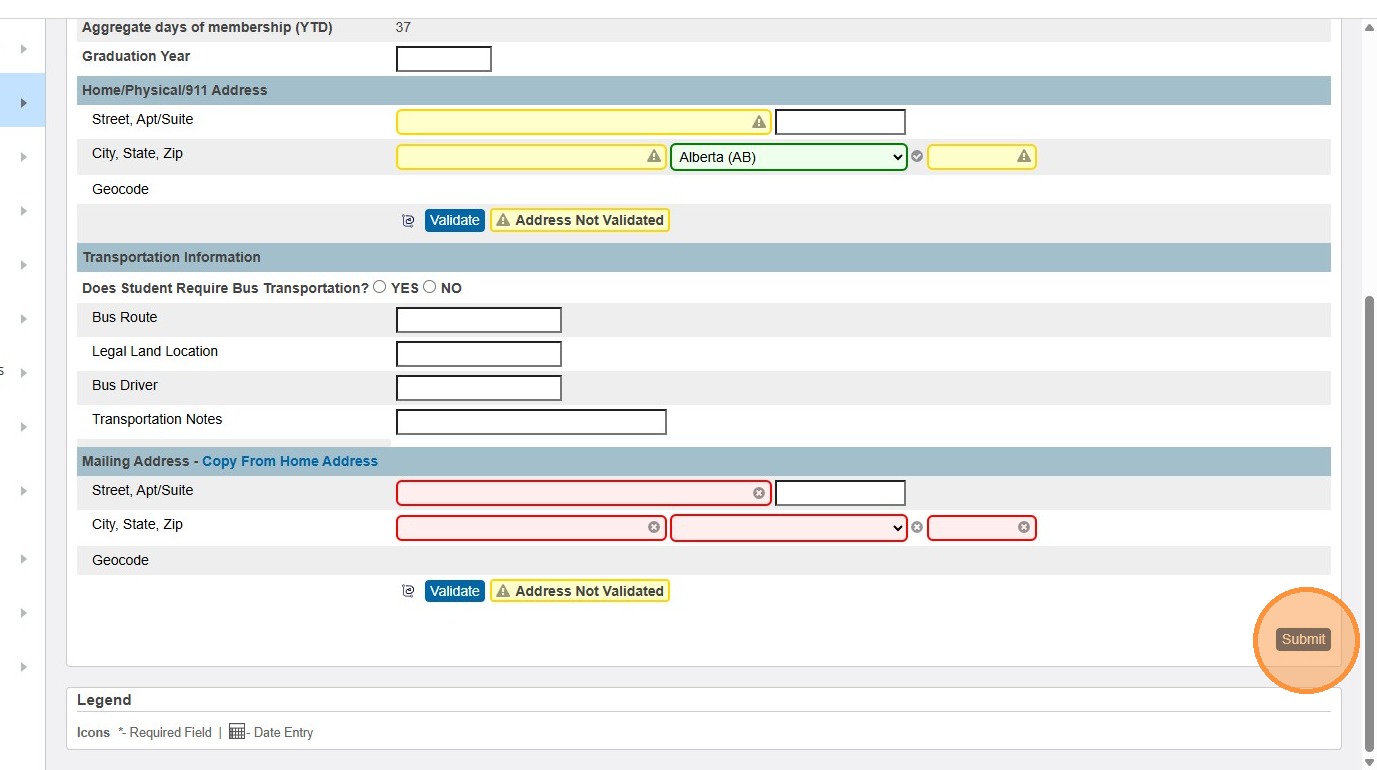
Task: Click the check icon beside Alberta (AB) dropdown
Action: pyautogui.click(x=917, y=157)
